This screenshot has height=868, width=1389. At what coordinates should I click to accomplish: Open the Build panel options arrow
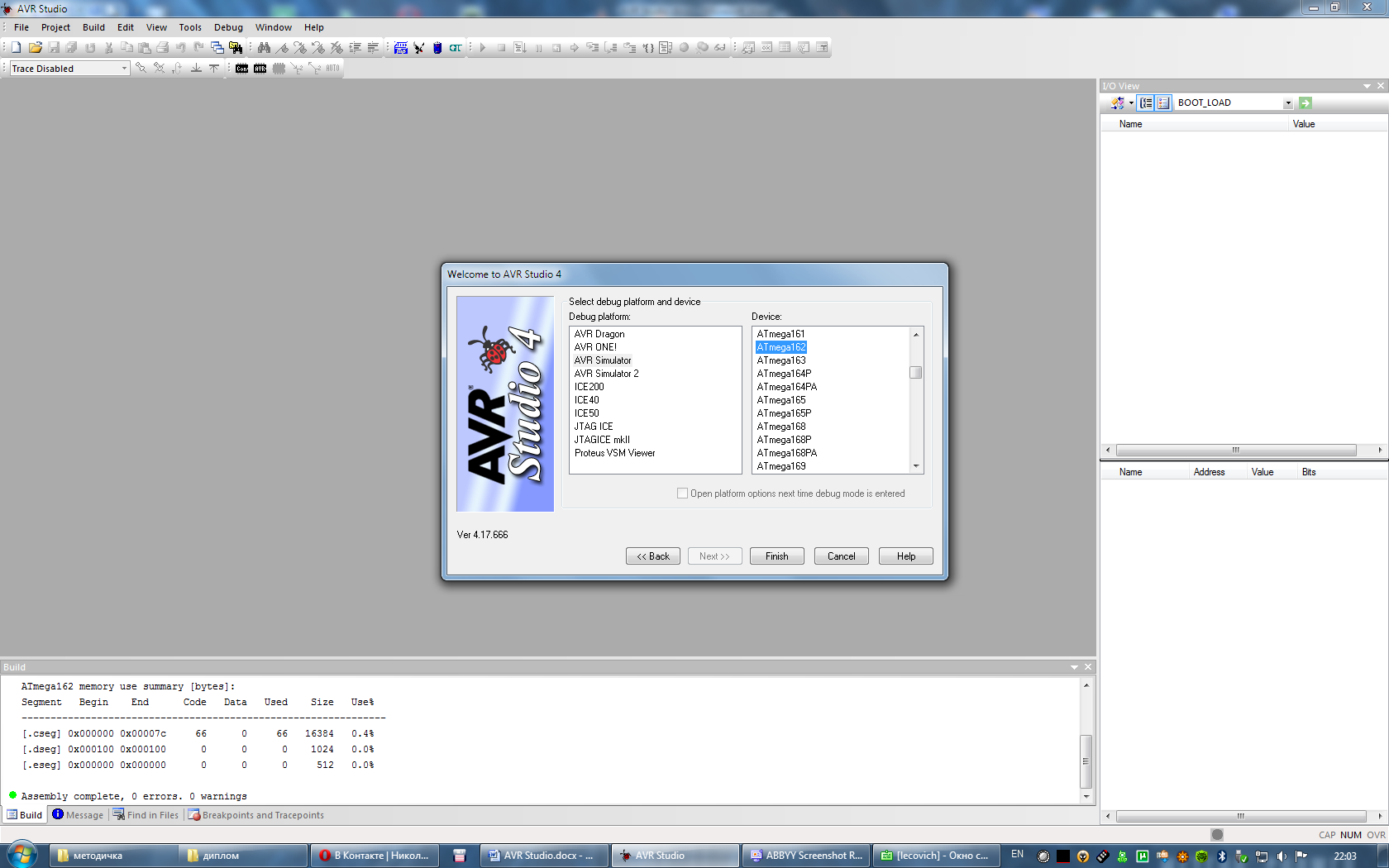pyautogui.click(x=1074, y=667)
